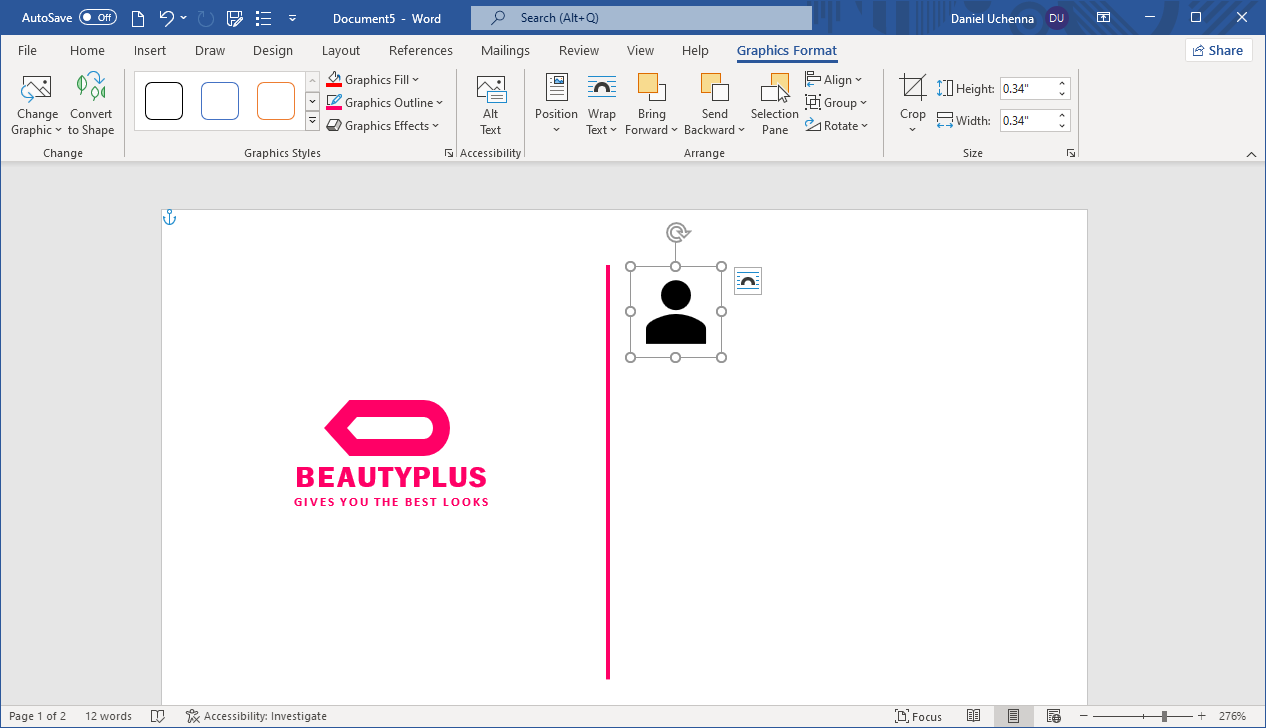
Task: Switch to the Design tab
Action: [x=273, y=50]
